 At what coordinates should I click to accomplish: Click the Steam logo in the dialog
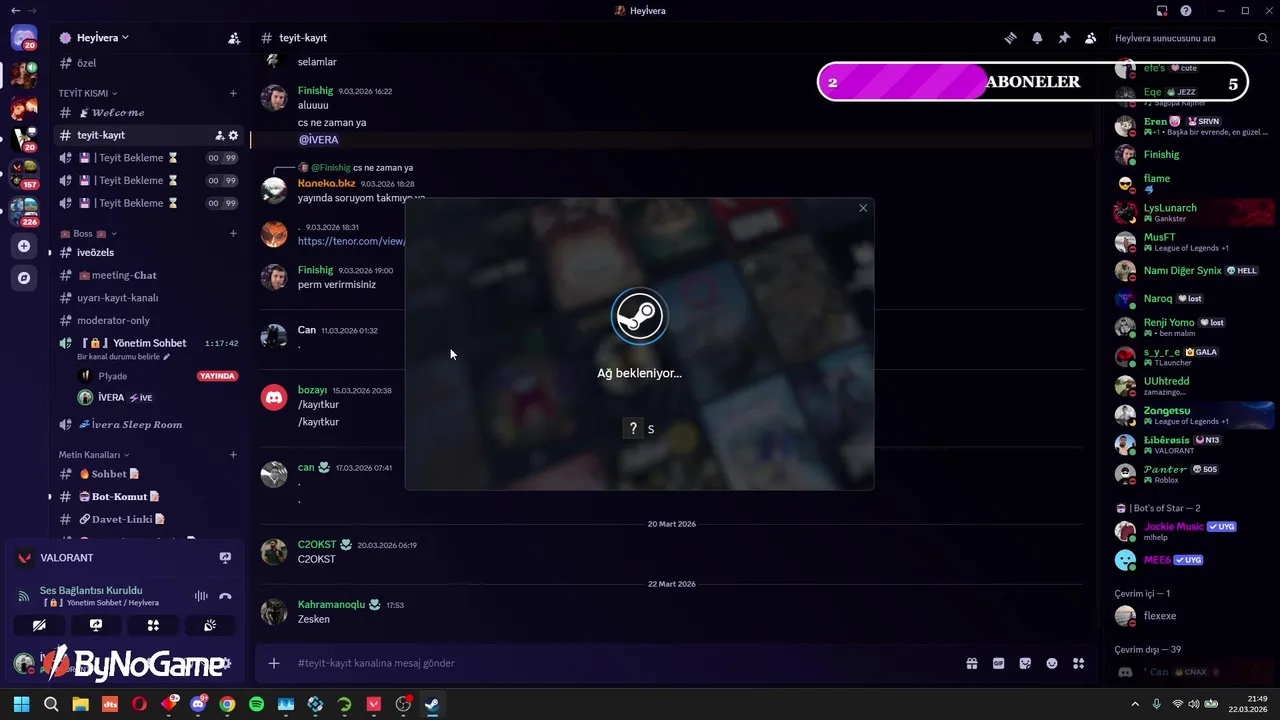(x=639, y=316)
